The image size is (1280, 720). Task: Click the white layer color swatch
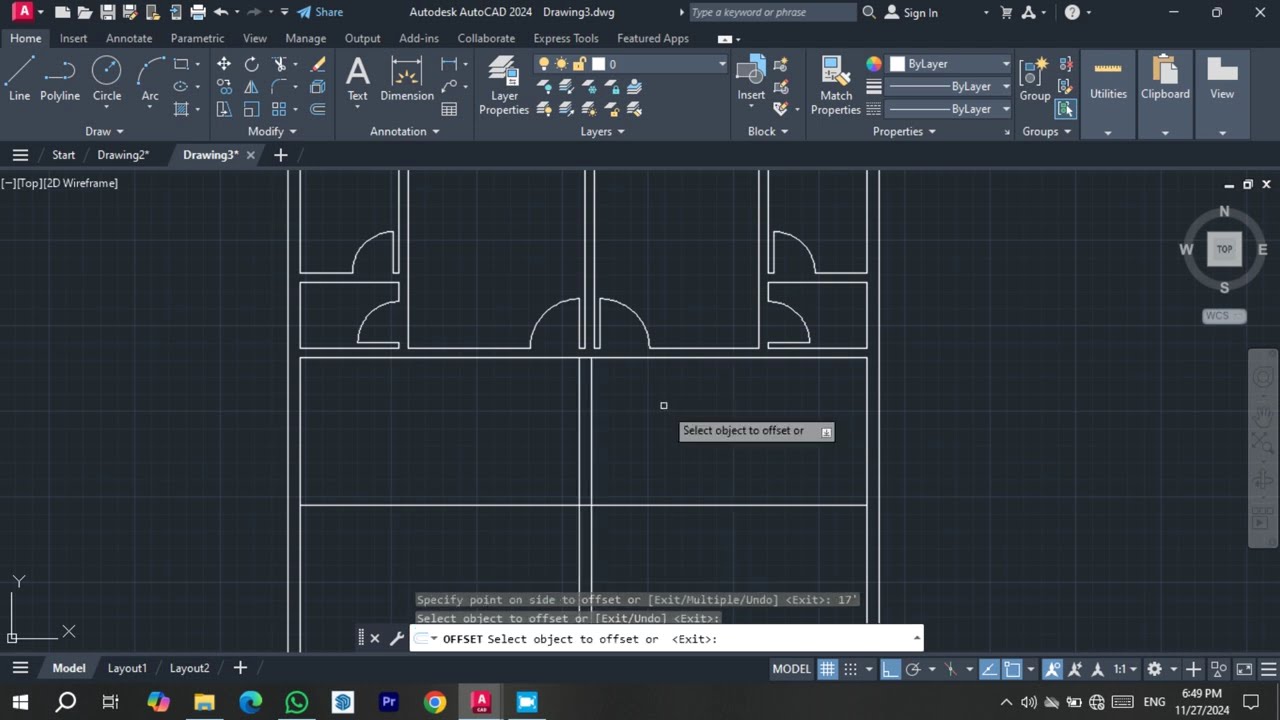tap(598, 64)
